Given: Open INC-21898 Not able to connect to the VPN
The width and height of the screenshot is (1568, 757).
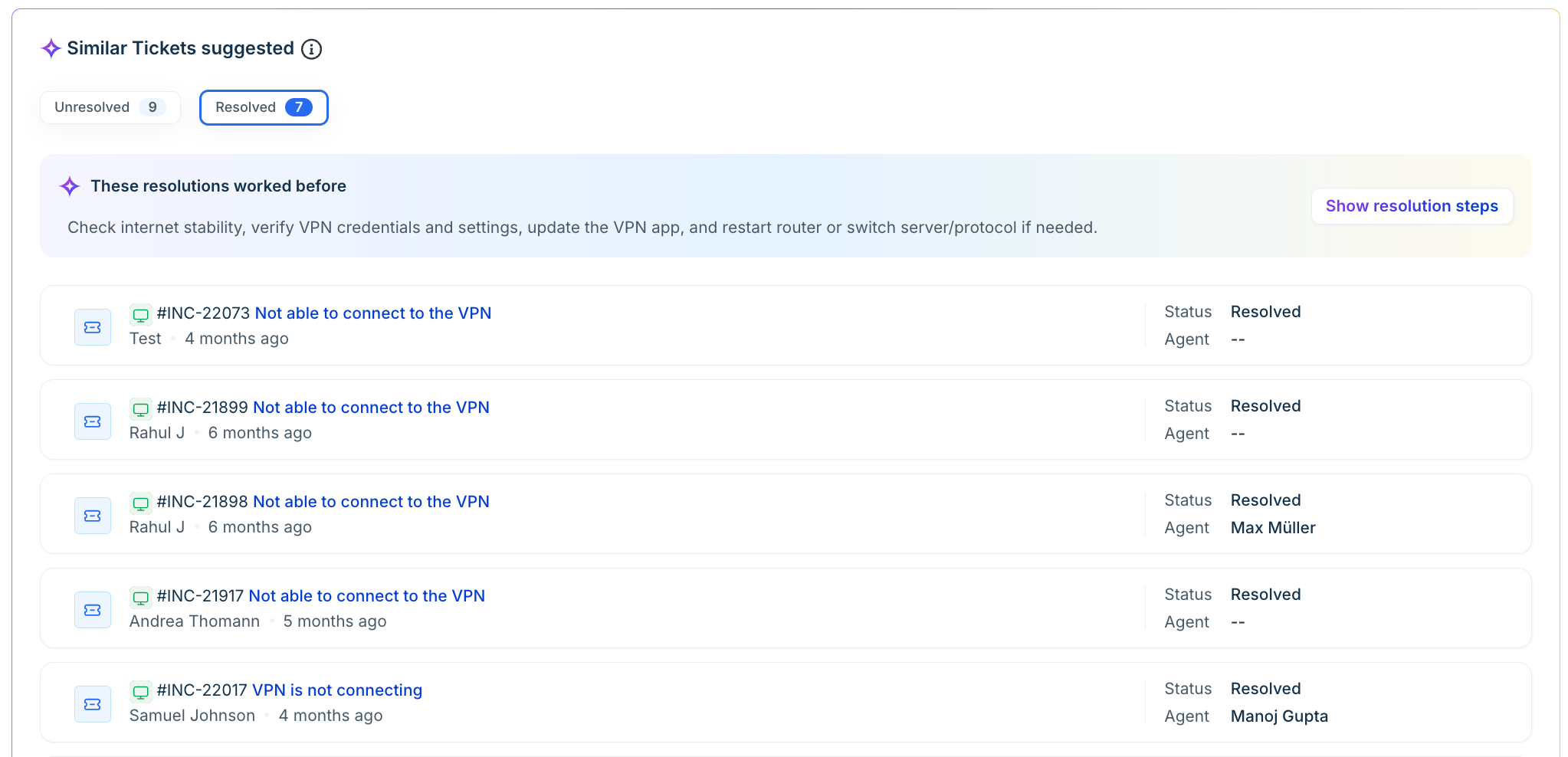Looking at the screenshot, I should click(371, 502).
